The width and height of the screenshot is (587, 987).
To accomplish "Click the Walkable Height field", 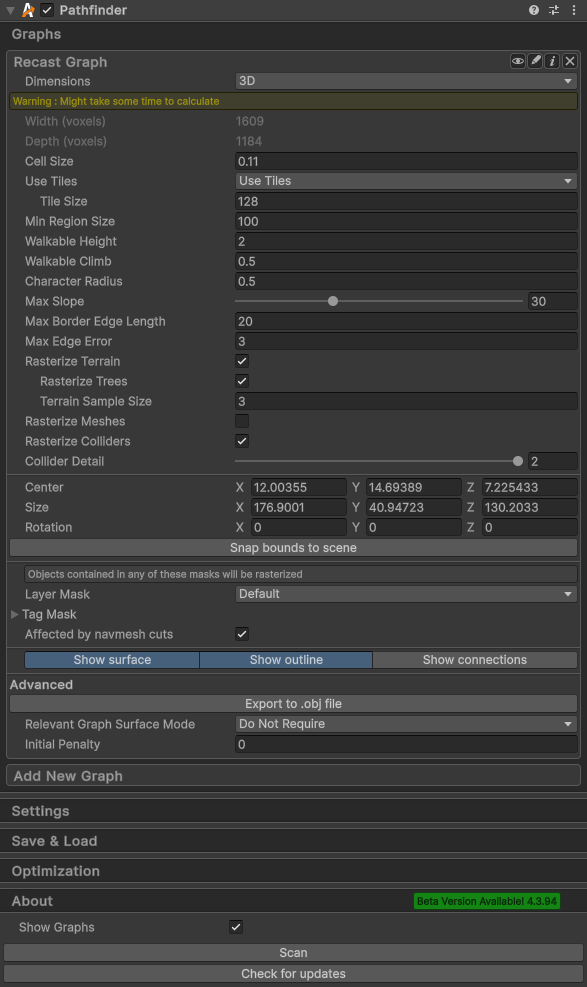I will coord(406,241).
